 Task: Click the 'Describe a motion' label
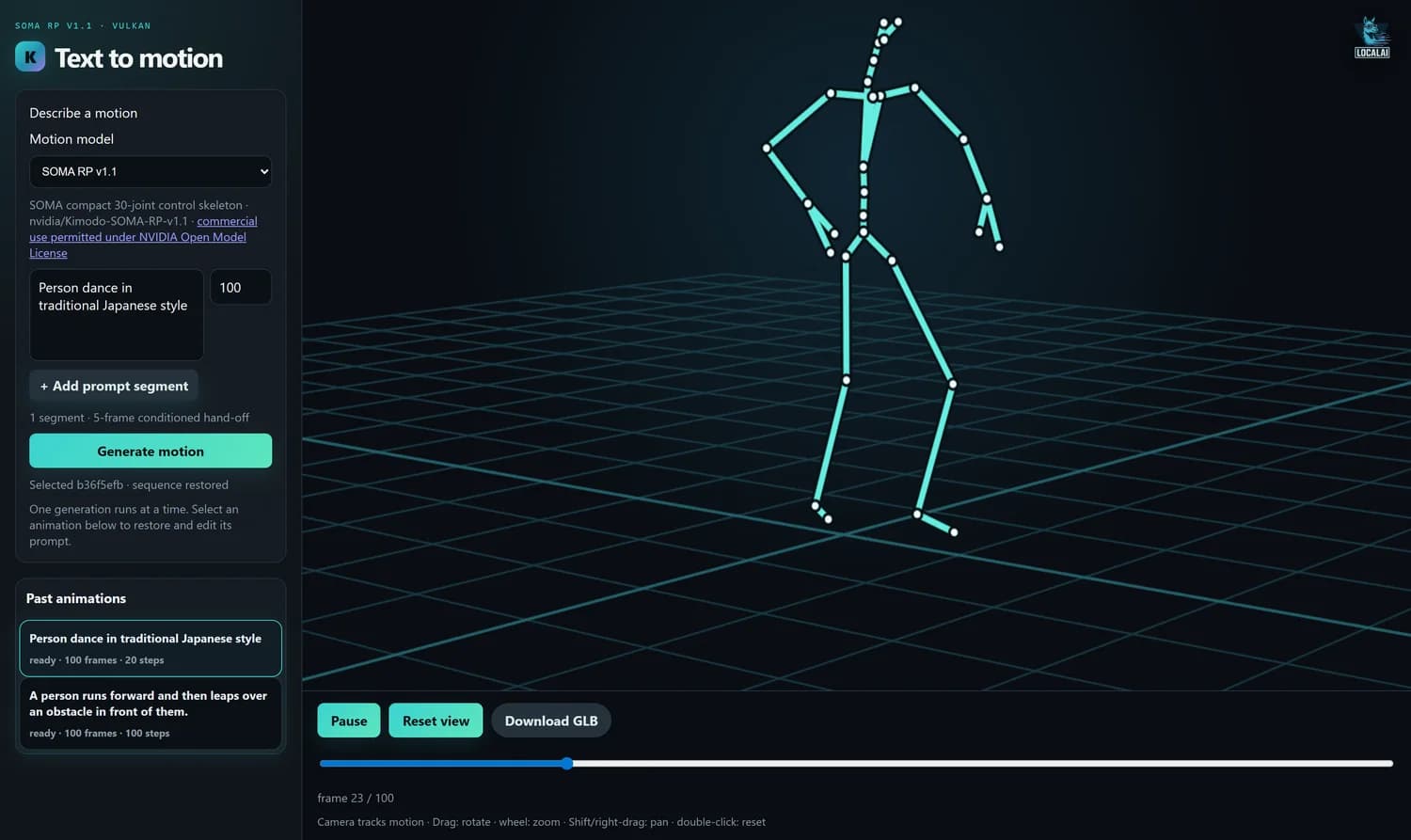click(x=84, y=113)
